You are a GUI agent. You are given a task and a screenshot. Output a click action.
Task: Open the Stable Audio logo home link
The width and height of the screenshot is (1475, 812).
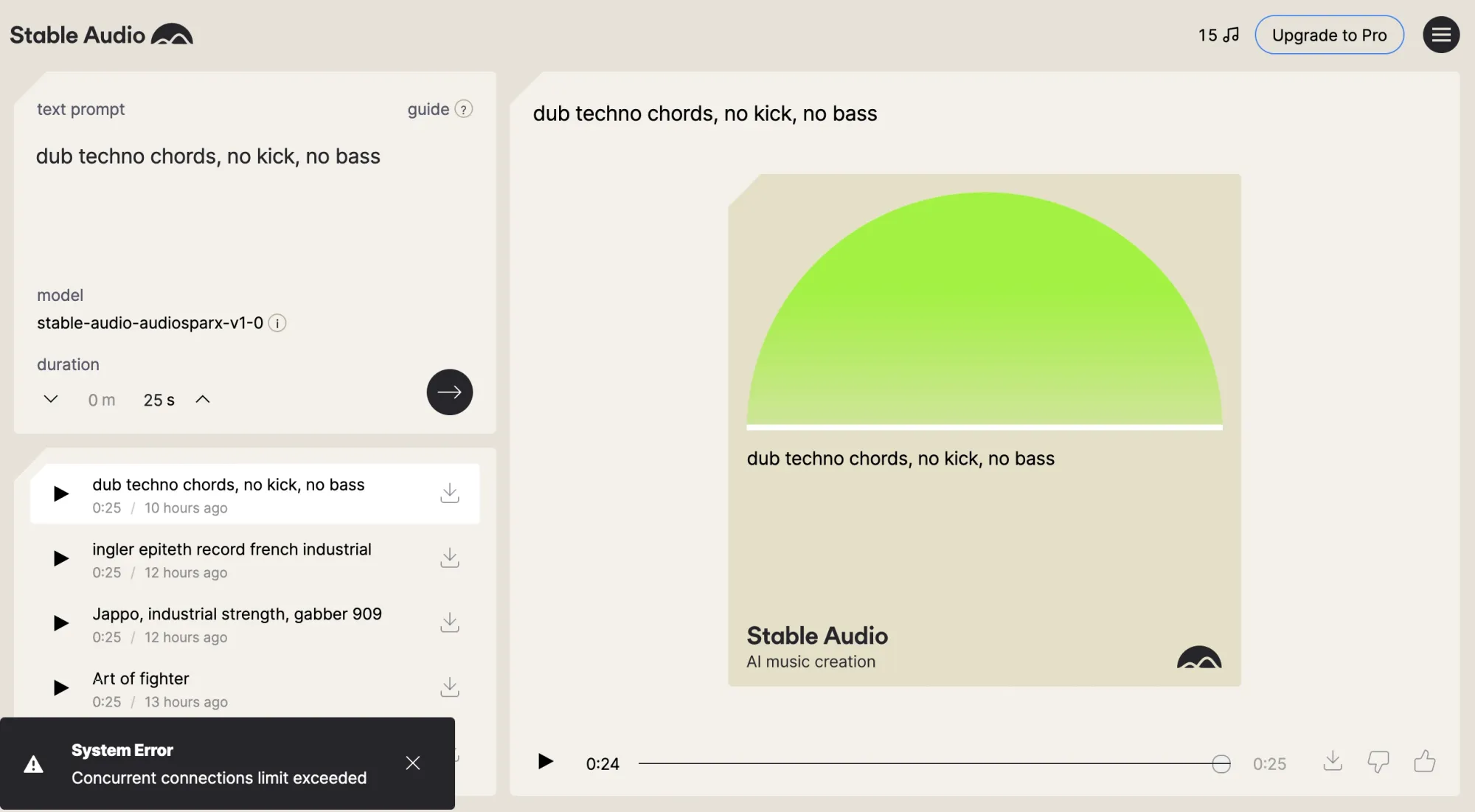click(101, 35)
